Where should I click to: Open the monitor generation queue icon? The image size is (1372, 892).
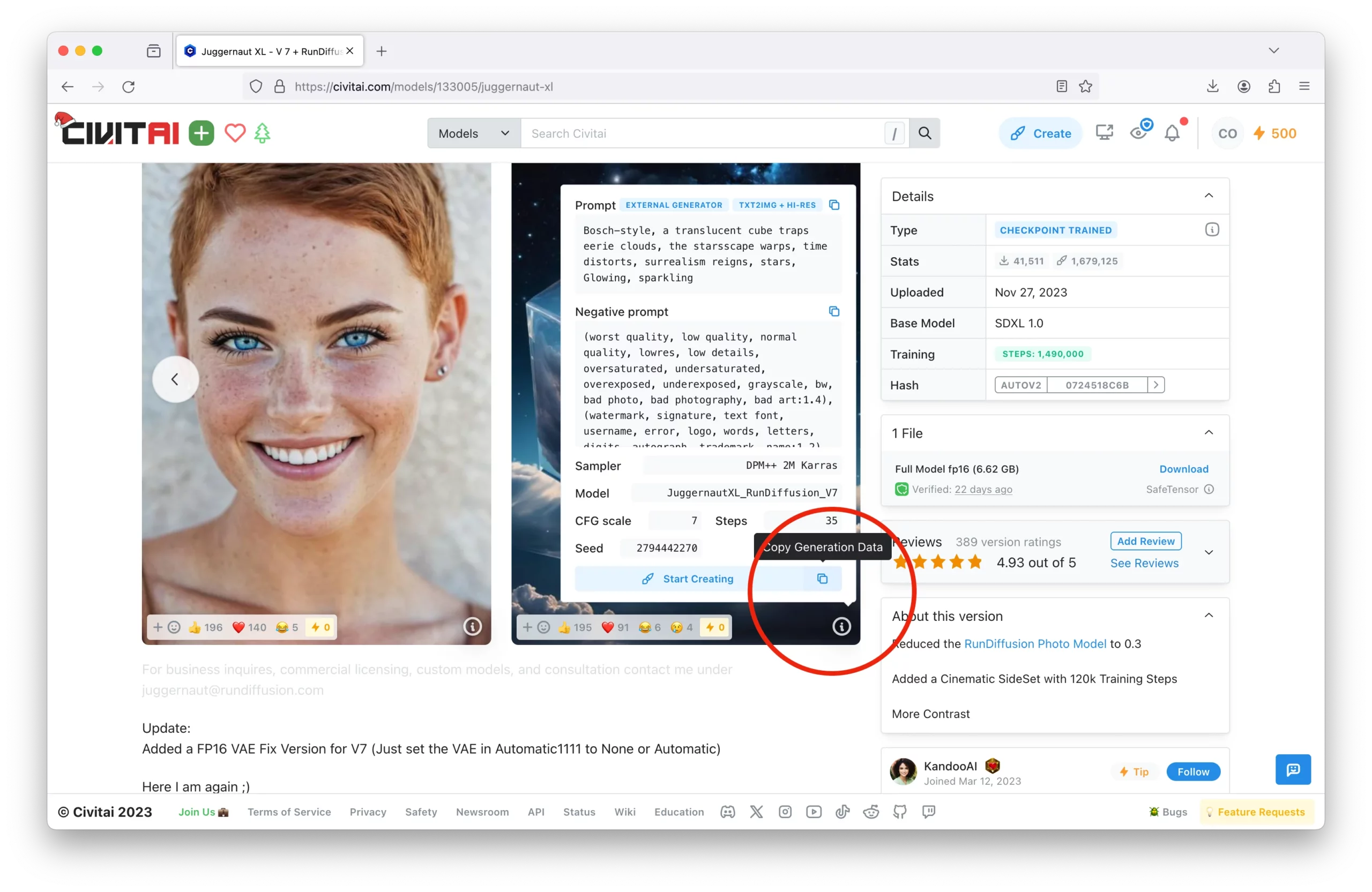point(1104,133)
